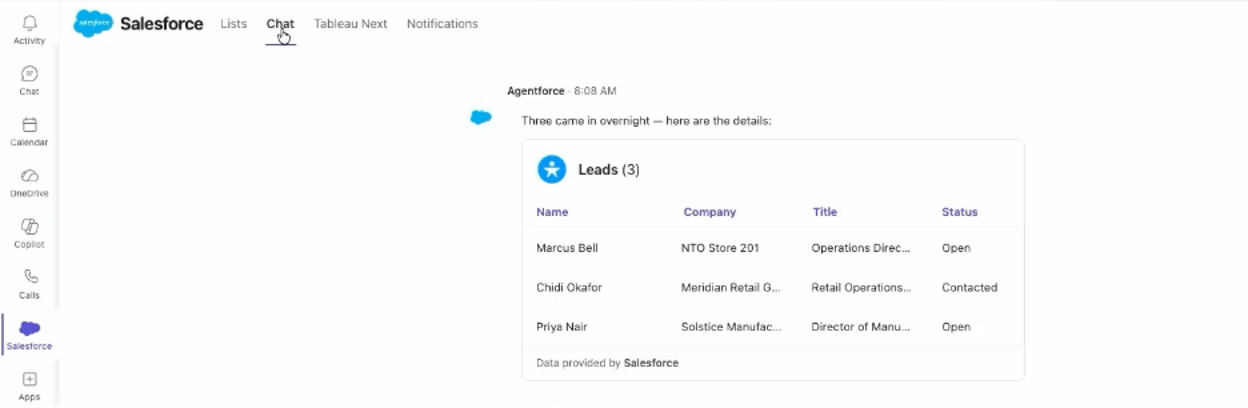
Task: Click the Director of Manu... title cell
Action: pyautogui.click(x=861, y=327)
